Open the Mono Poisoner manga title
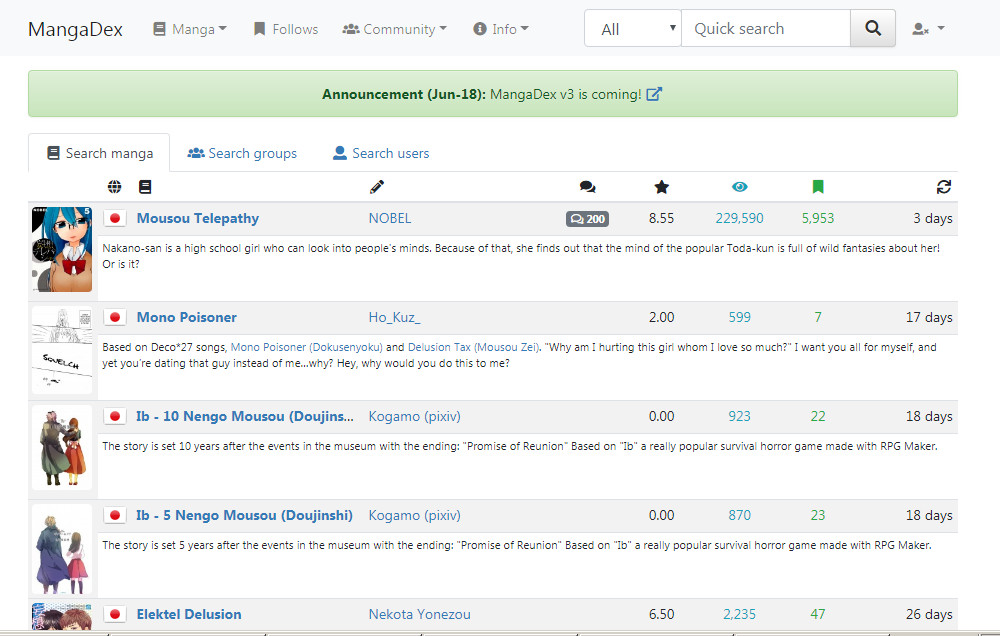The width and height of the screenshot is (1000, 636). (187, 317)
